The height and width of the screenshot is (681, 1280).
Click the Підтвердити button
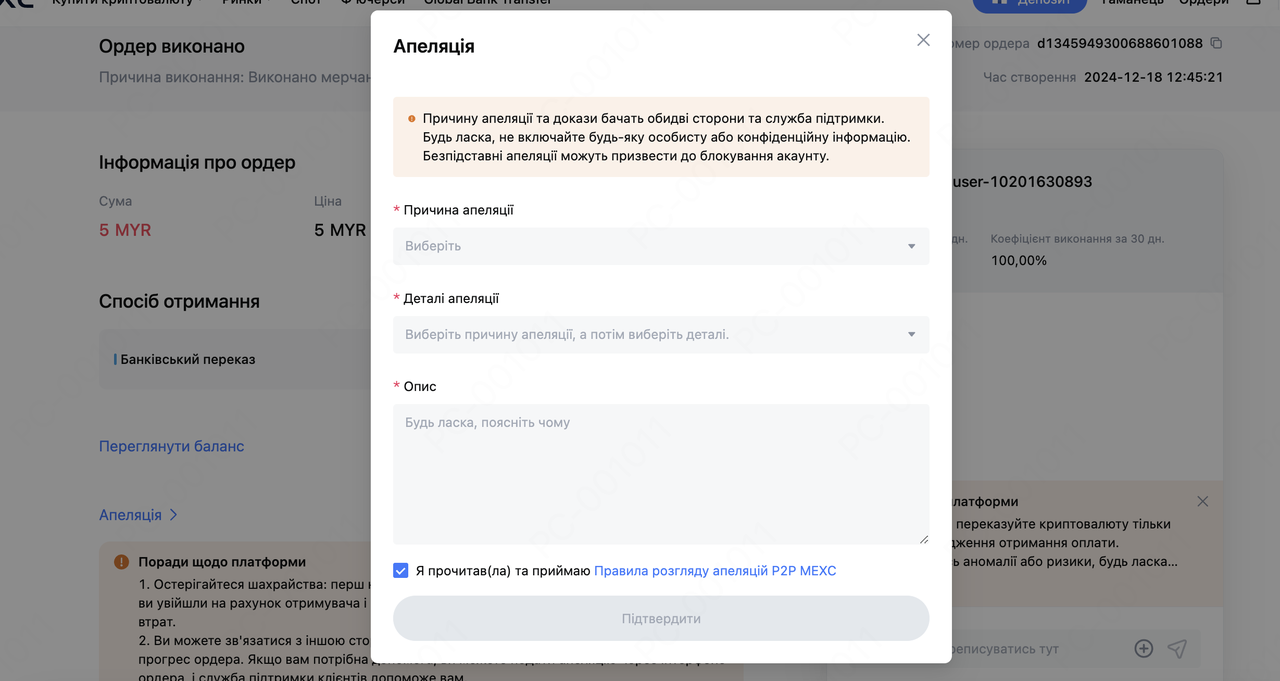(661, 618)
